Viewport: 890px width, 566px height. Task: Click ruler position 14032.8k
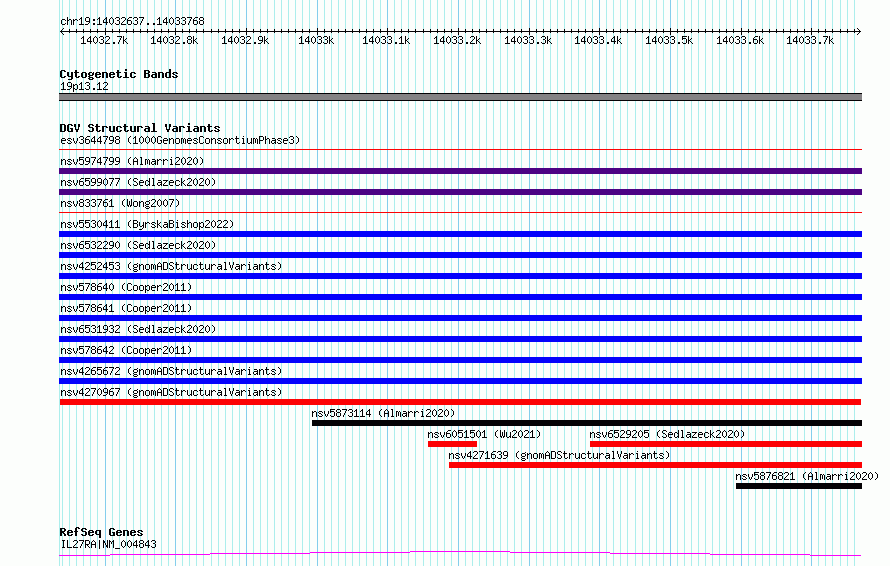pos(174,40)
